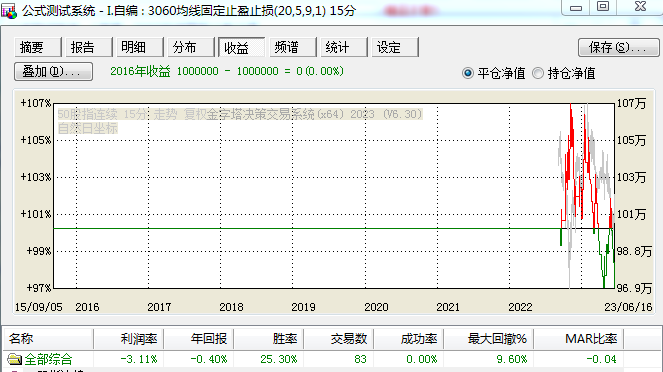This screenshot has width=663, height=372.
Task: Select the 收益 tab
Action: pyautogui.click(x=242, y=47)
